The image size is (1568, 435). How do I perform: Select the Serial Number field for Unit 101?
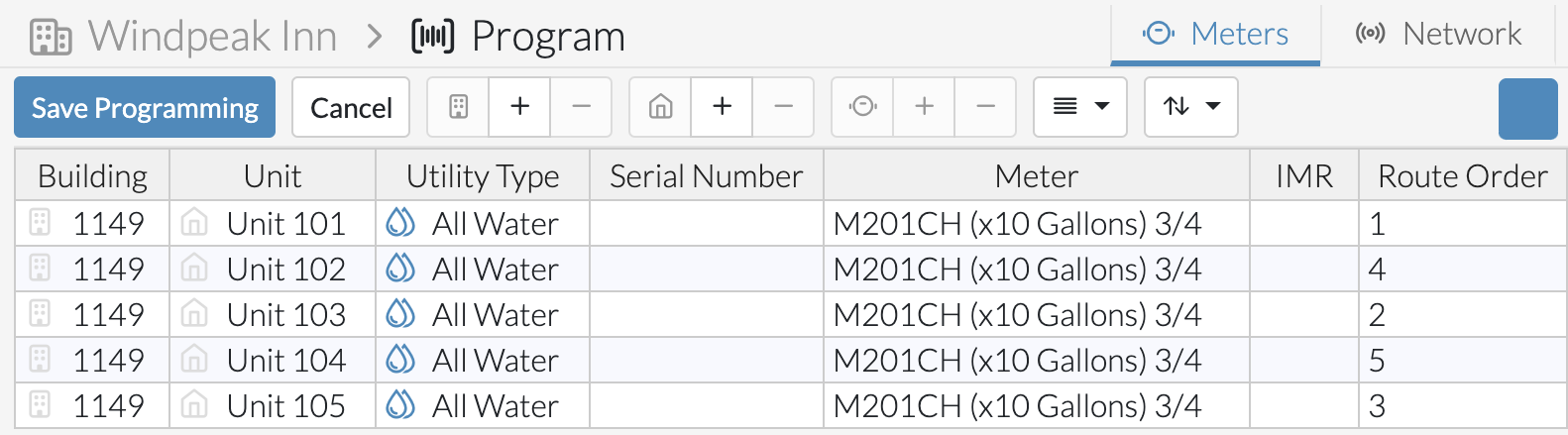[x=707, y=224]
